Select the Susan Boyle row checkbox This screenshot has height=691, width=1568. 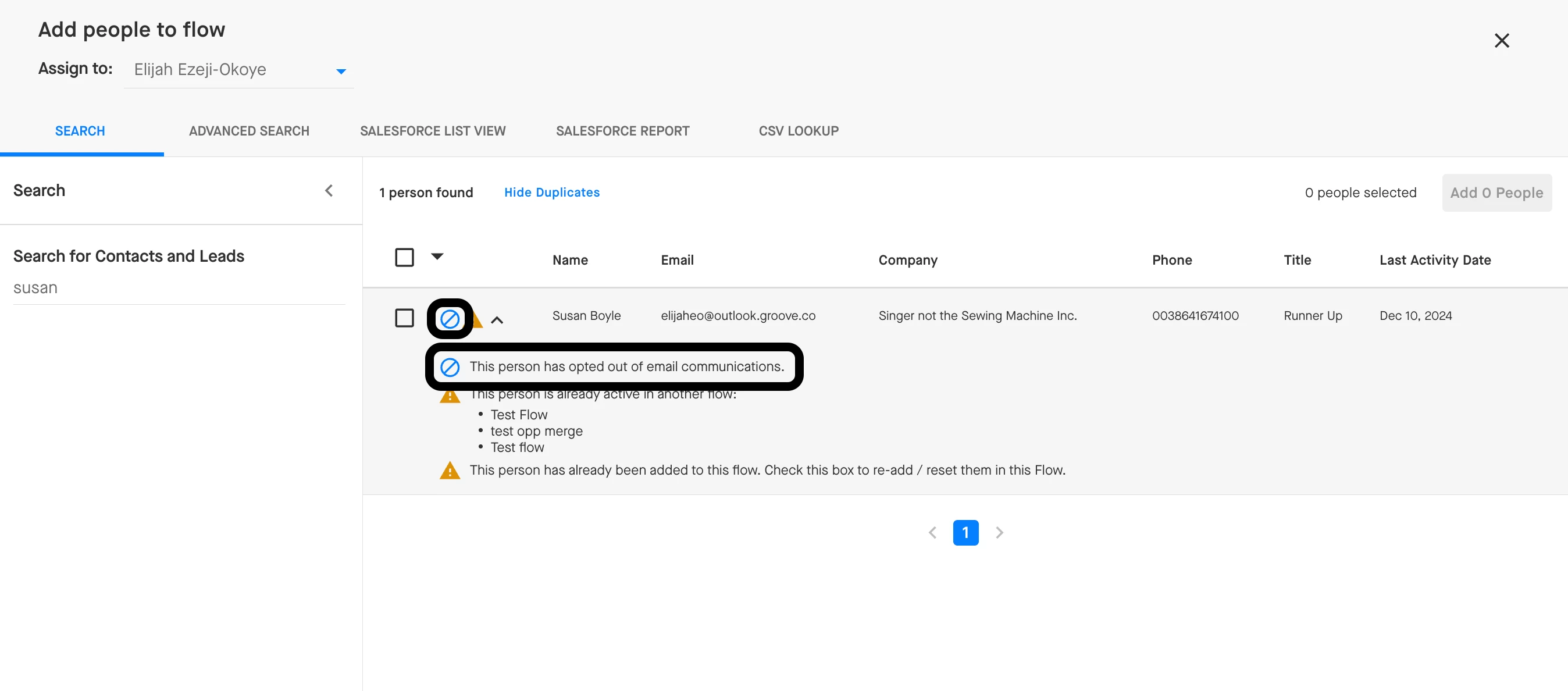pos(404,318)
